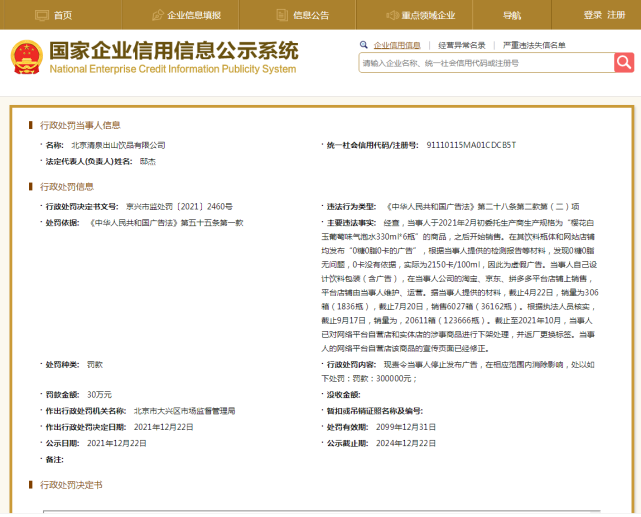Click the credit code 91110115MA01CDCB5T
Viewport: 641px width, 517px height.
[x=471, y=145]
